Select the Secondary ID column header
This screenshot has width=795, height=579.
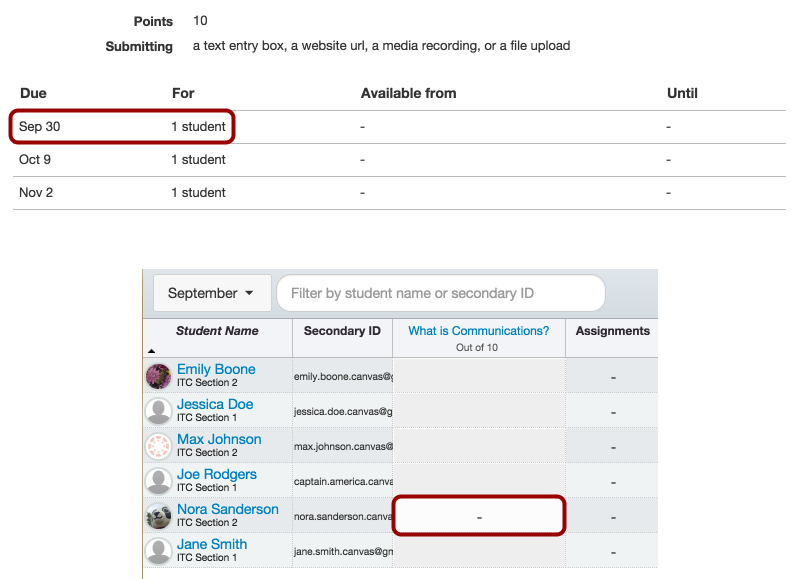click(342, 331)
